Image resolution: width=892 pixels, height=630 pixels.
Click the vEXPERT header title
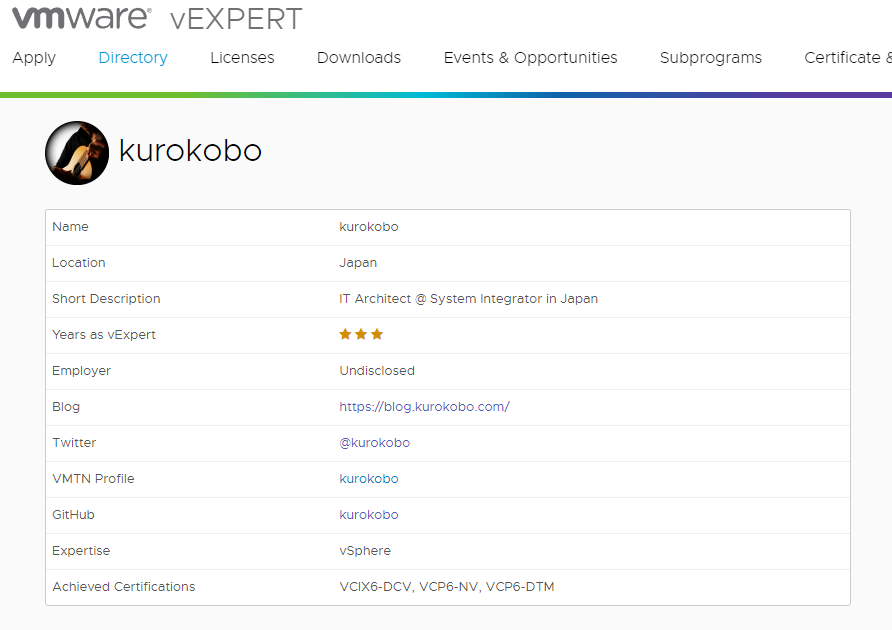point(236,19)
